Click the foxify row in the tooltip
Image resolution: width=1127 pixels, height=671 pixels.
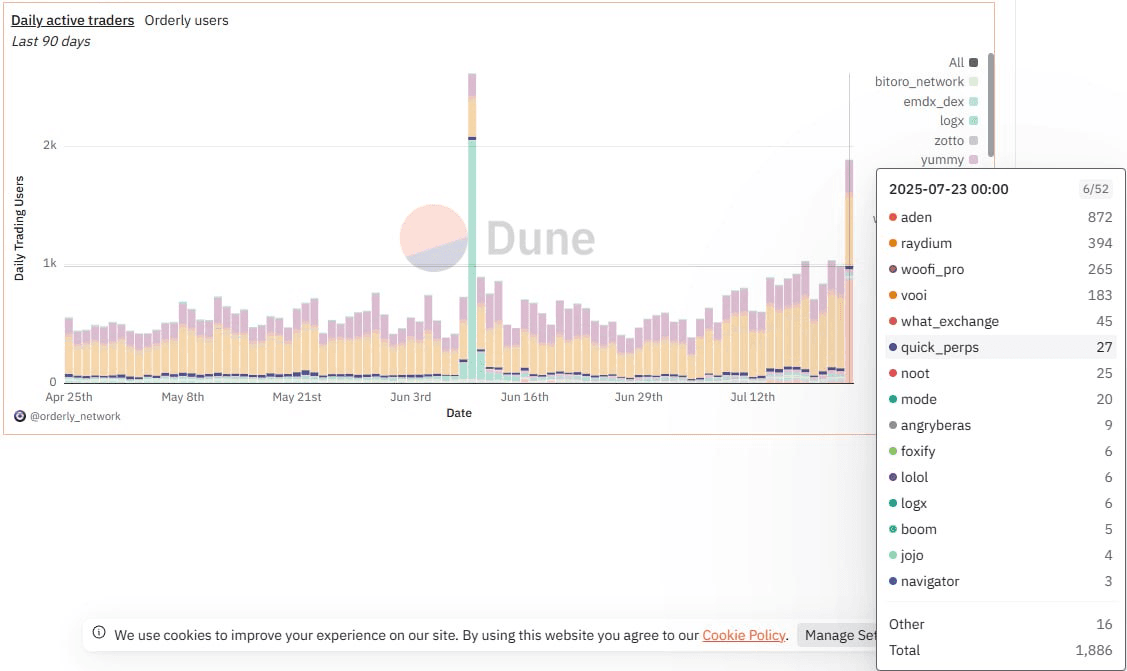[1000, 451]
